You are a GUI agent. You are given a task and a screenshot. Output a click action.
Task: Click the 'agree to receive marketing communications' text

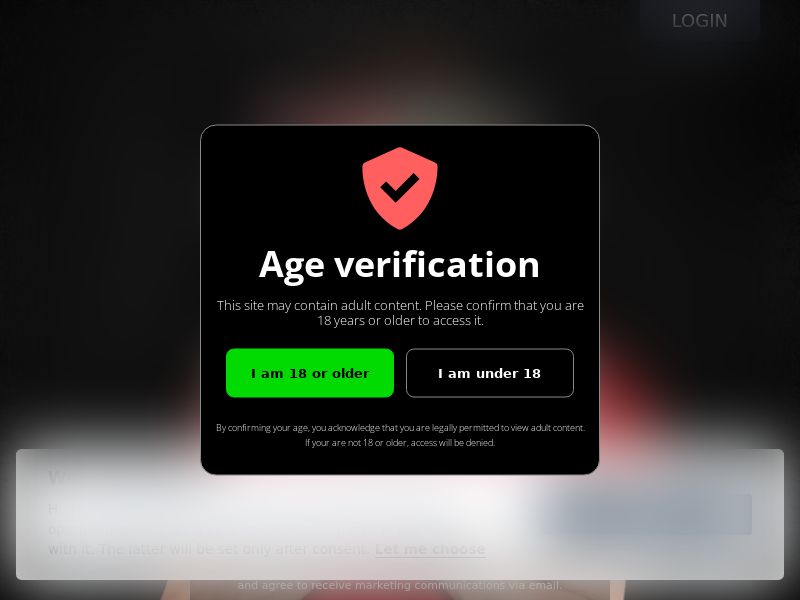(399, 585)
